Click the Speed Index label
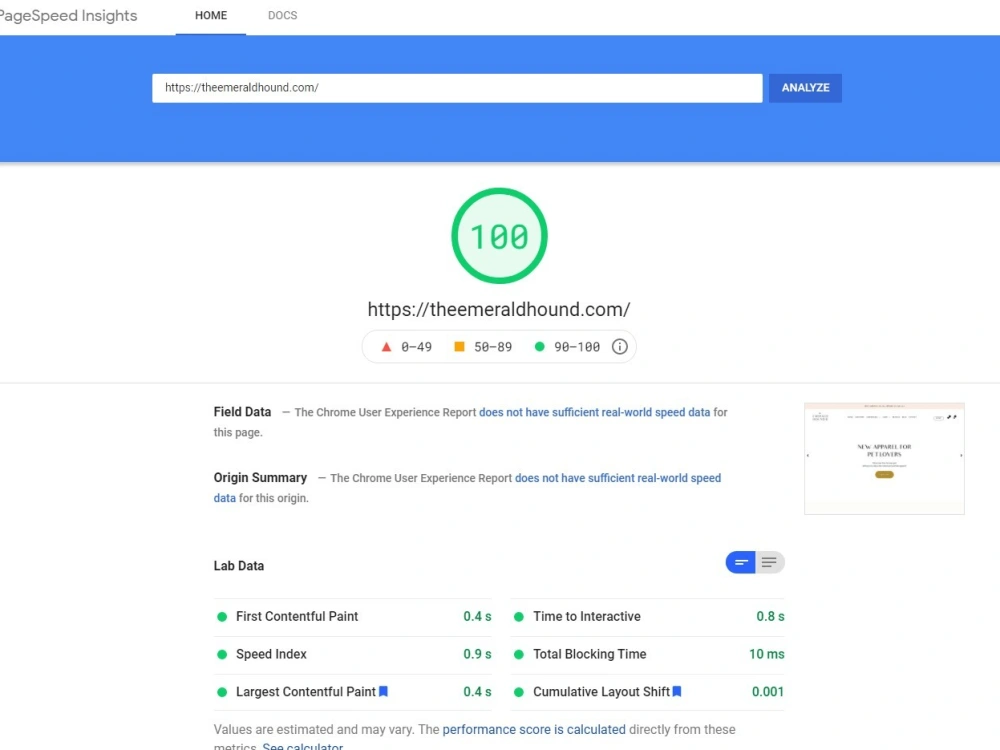 271,654
